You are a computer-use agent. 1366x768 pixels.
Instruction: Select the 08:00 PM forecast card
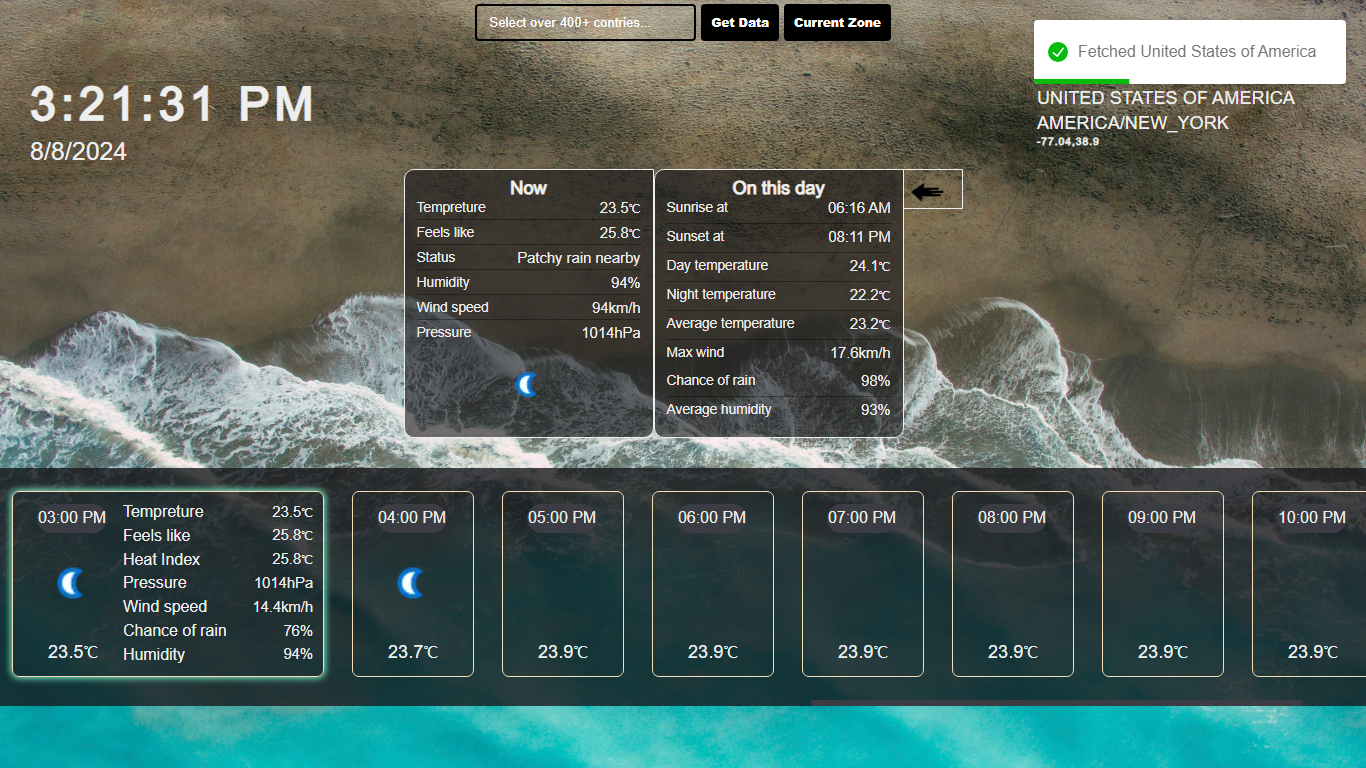click(1012, 584)
